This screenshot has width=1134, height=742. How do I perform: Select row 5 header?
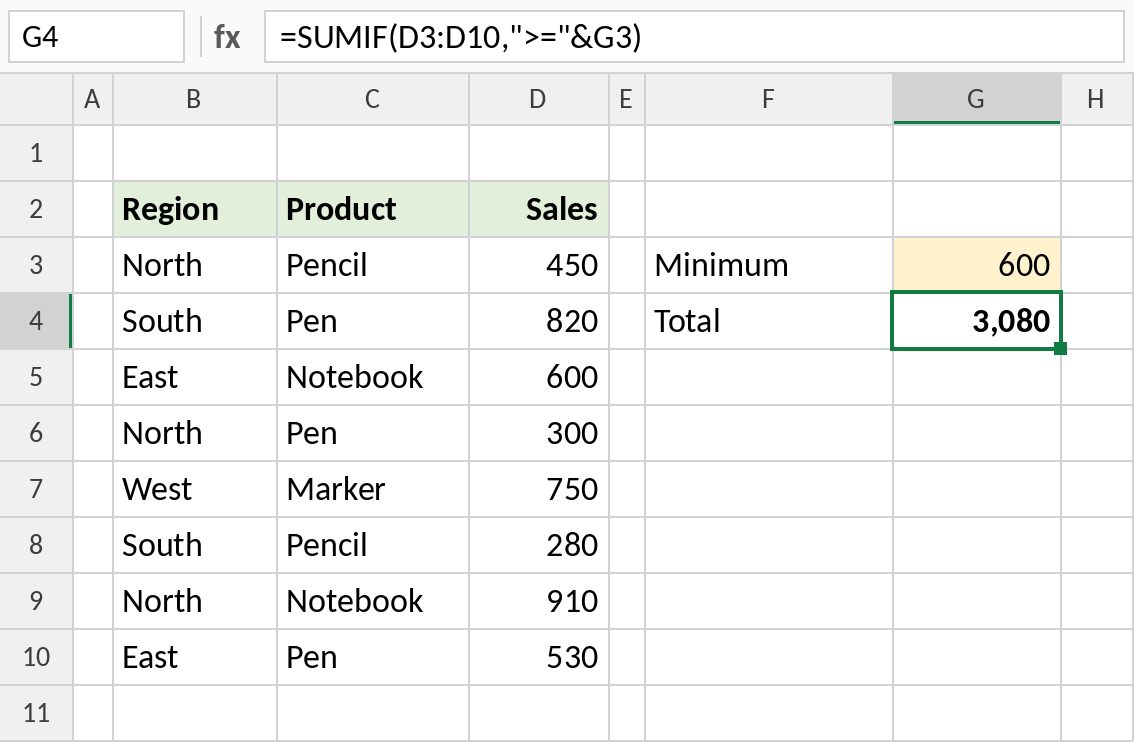36,378
